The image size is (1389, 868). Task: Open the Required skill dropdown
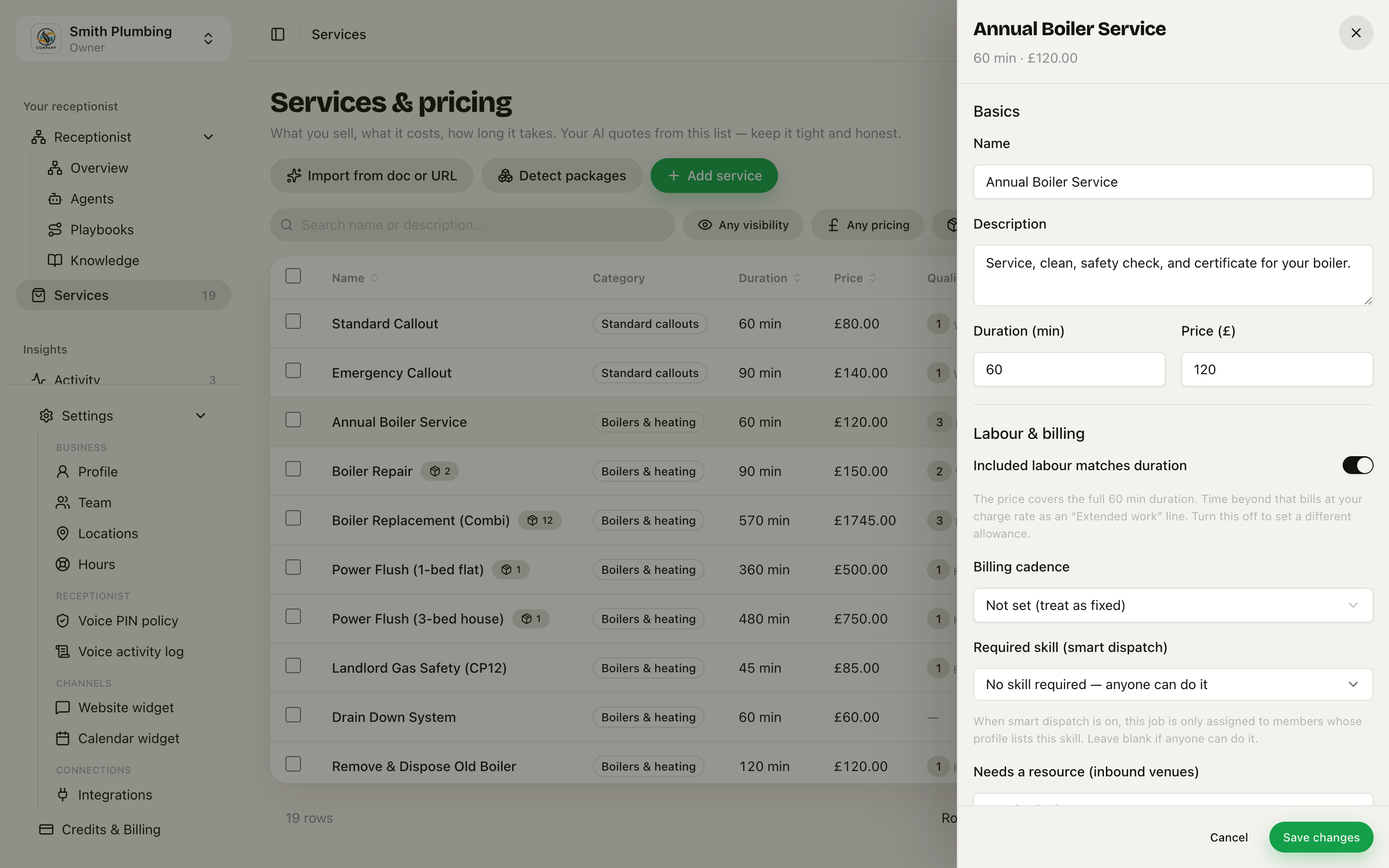tap(1172, 684)
